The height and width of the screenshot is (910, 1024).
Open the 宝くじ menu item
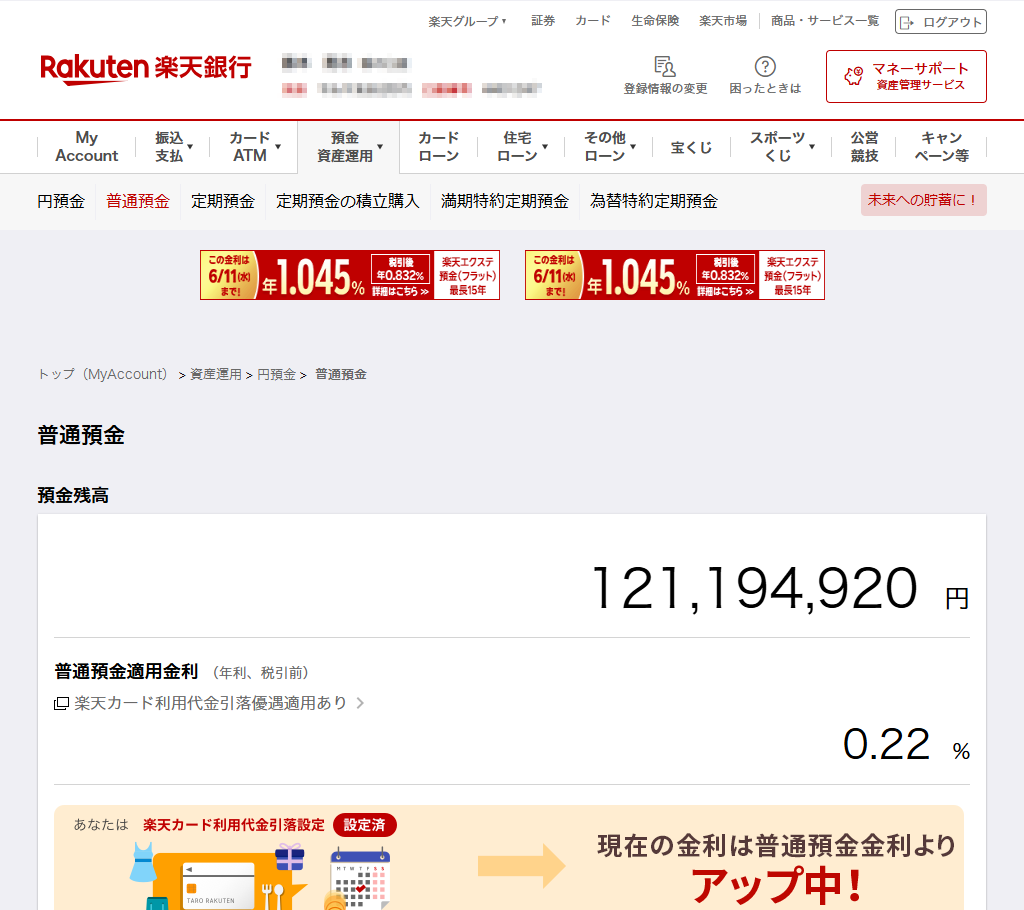click(691, 148)
